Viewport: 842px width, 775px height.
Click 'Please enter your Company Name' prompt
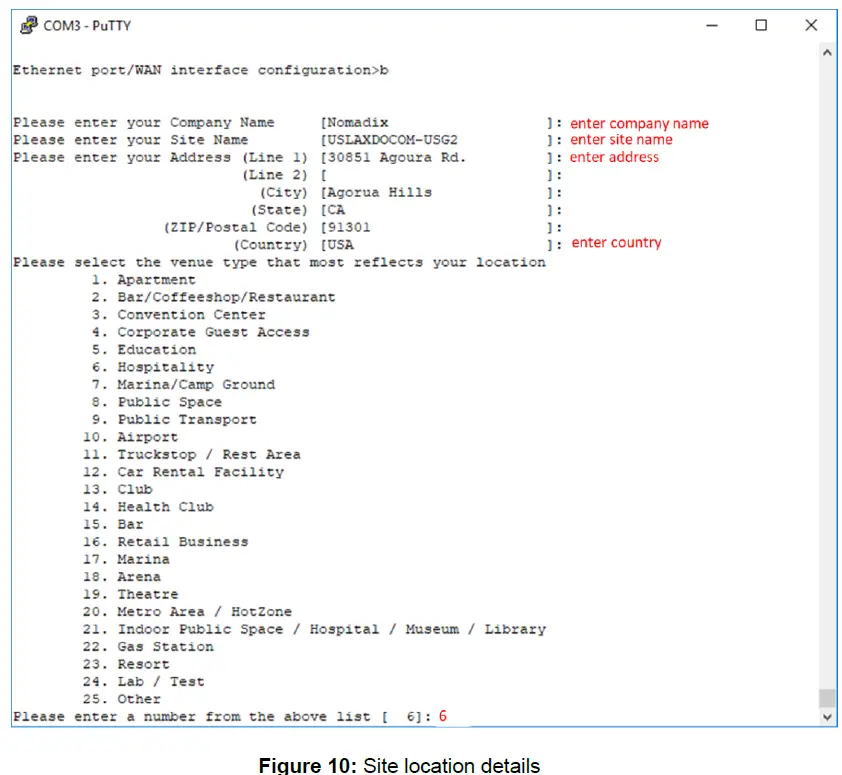pyautogui.click(x=143, y=122)
